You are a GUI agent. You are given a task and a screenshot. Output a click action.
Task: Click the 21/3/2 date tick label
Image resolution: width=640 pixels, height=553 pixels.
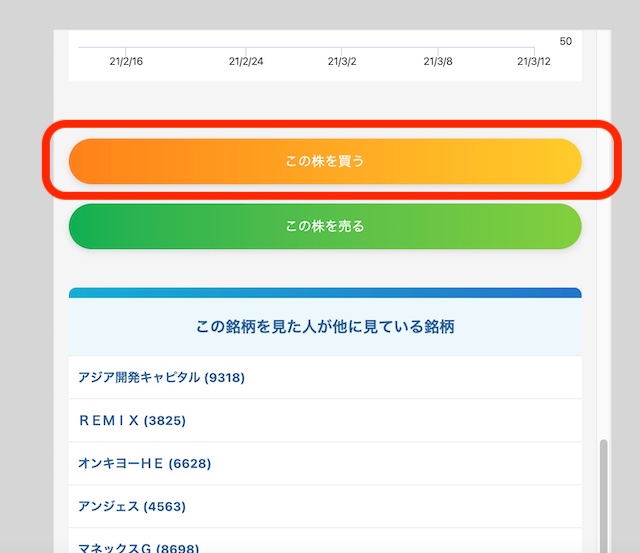point(342,62)
